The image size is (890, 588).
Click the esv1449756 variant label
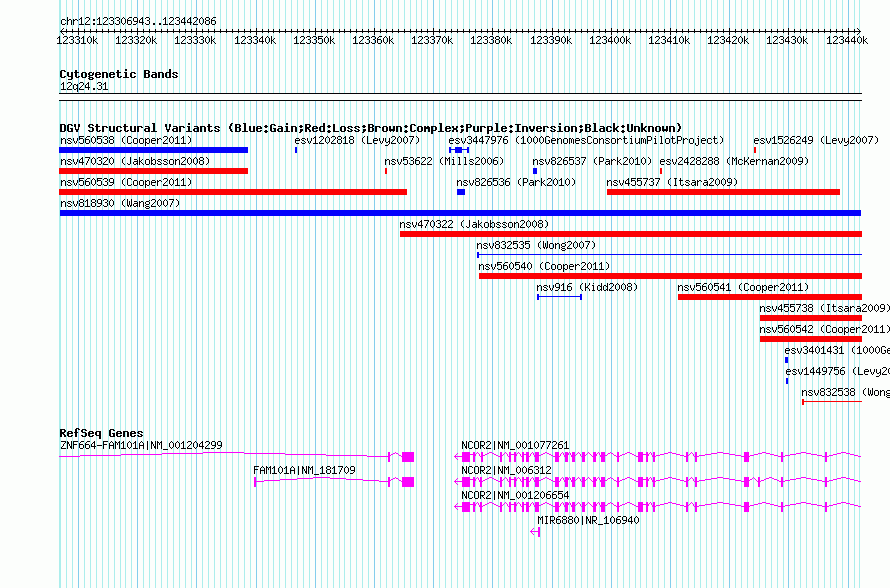coord(837,371)
